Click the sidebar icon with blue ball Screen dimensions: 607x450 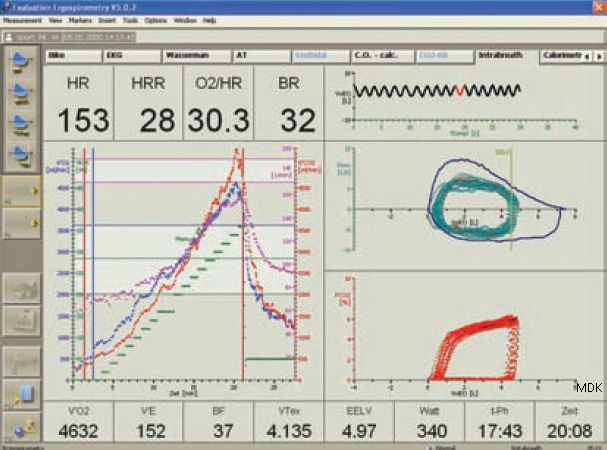click(x=21, y=428)
